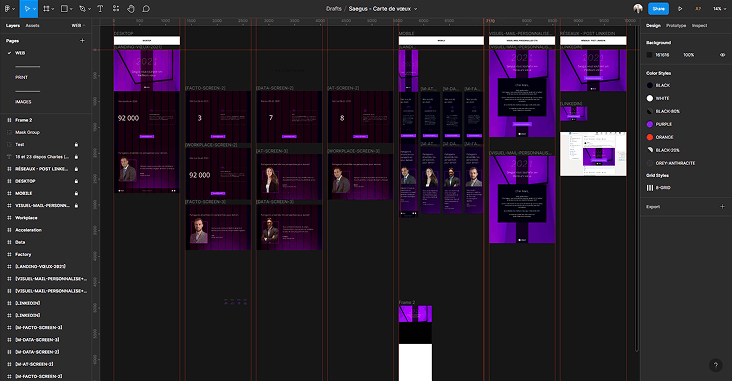Click the frame icon beside Workplace layer
The width and height of the screenshot is (732, 381).
(x=9, y=218)
